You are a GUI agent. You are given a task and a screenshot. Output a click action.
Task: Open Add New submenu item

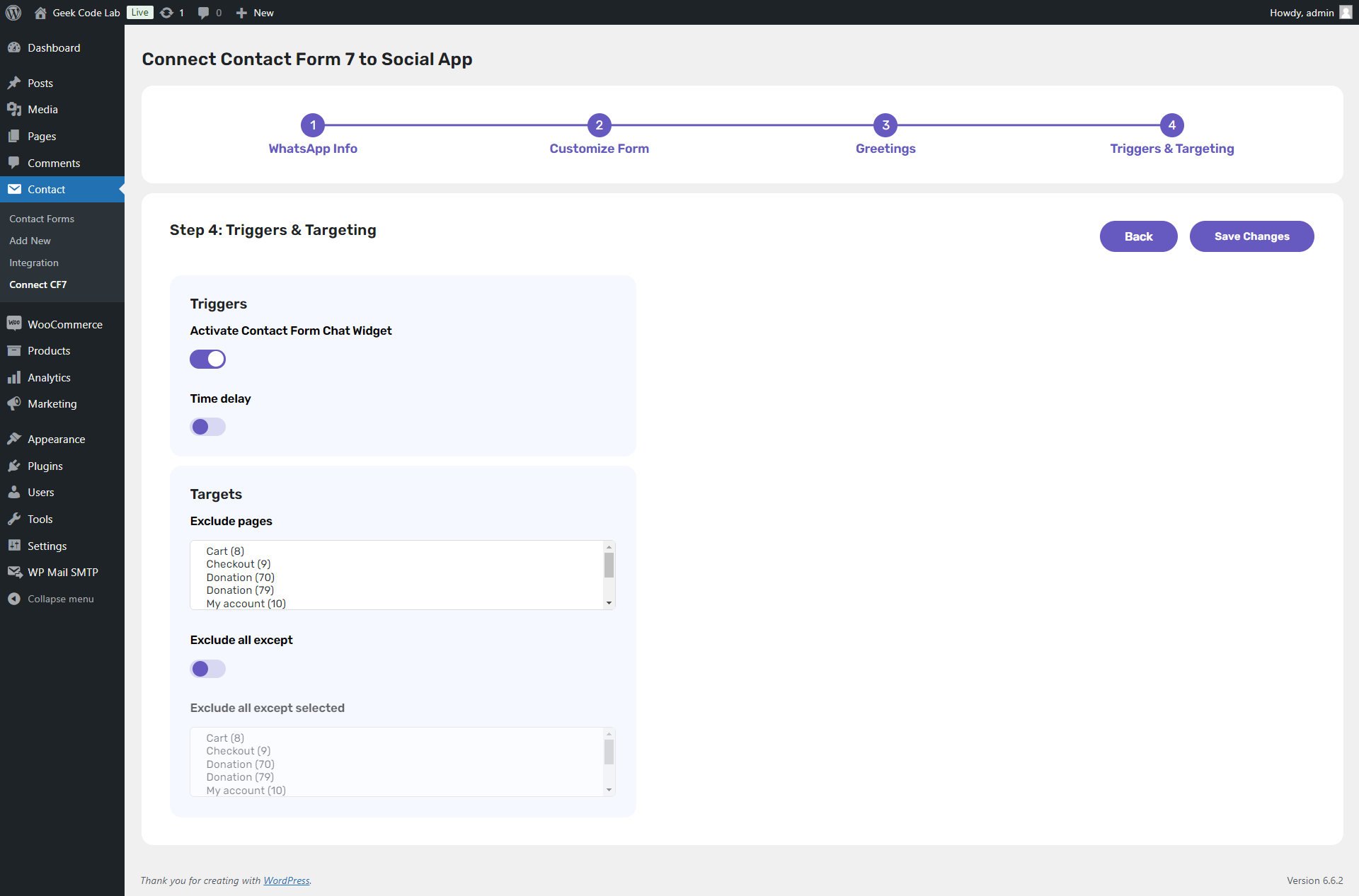pos(30,241)
